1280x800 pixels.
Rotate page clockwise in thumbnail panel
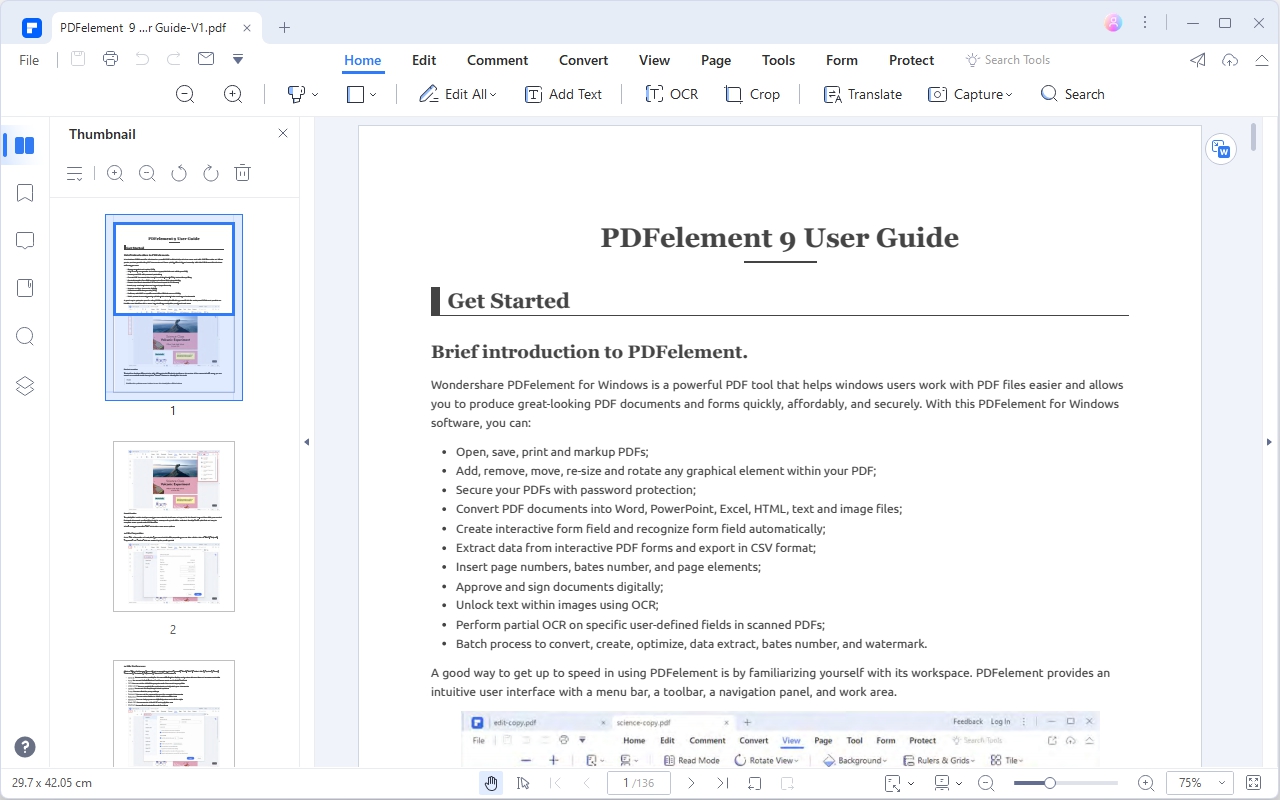click(x=211, y=173)
